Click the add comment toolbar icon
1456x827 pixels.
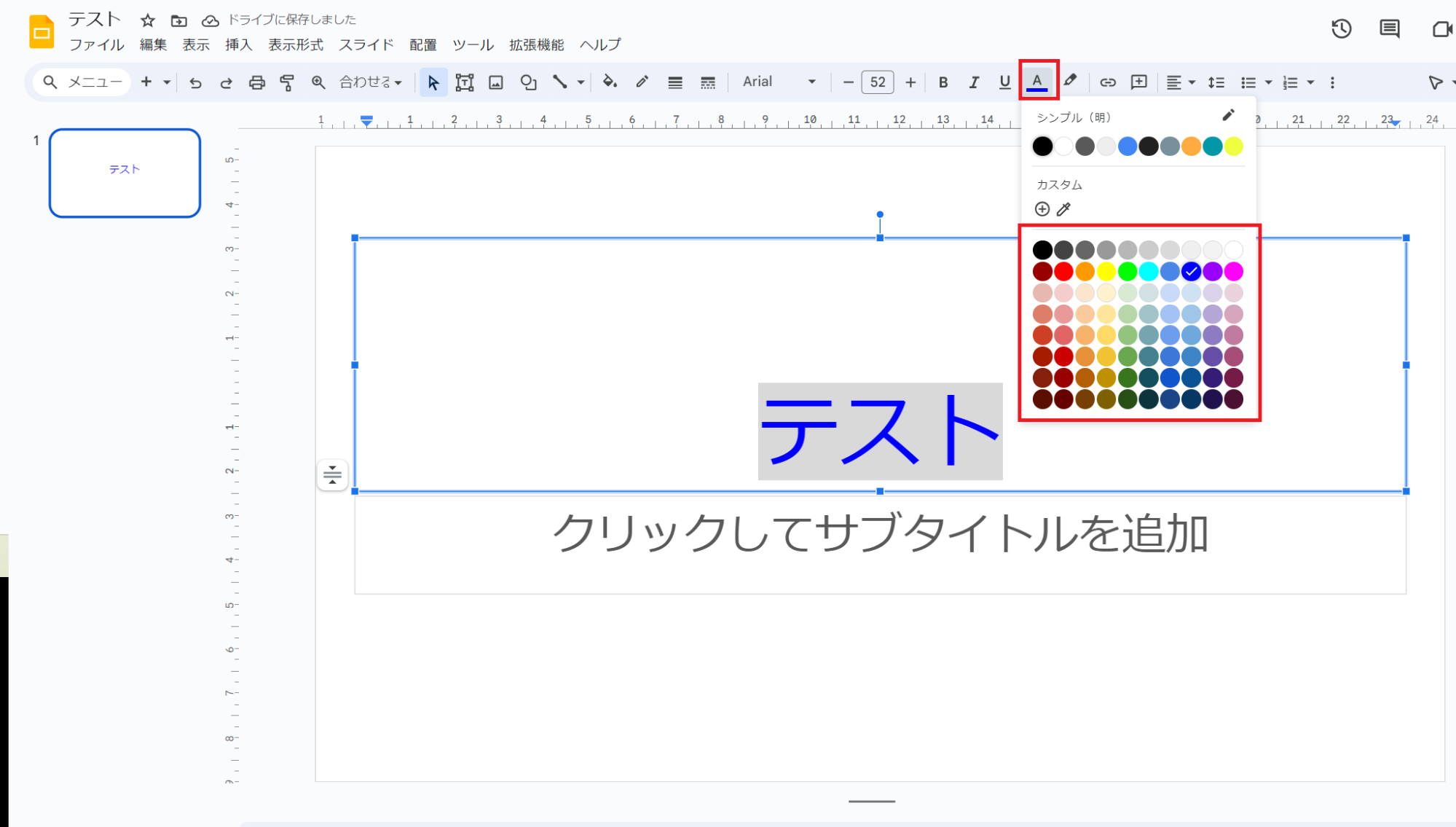click(1138, 82)
